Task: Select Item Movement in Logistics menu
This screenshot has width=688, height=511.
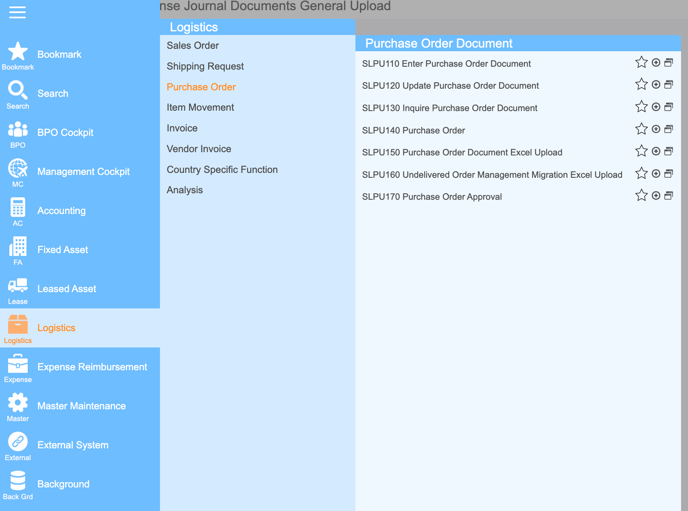Action: [200, 108]
